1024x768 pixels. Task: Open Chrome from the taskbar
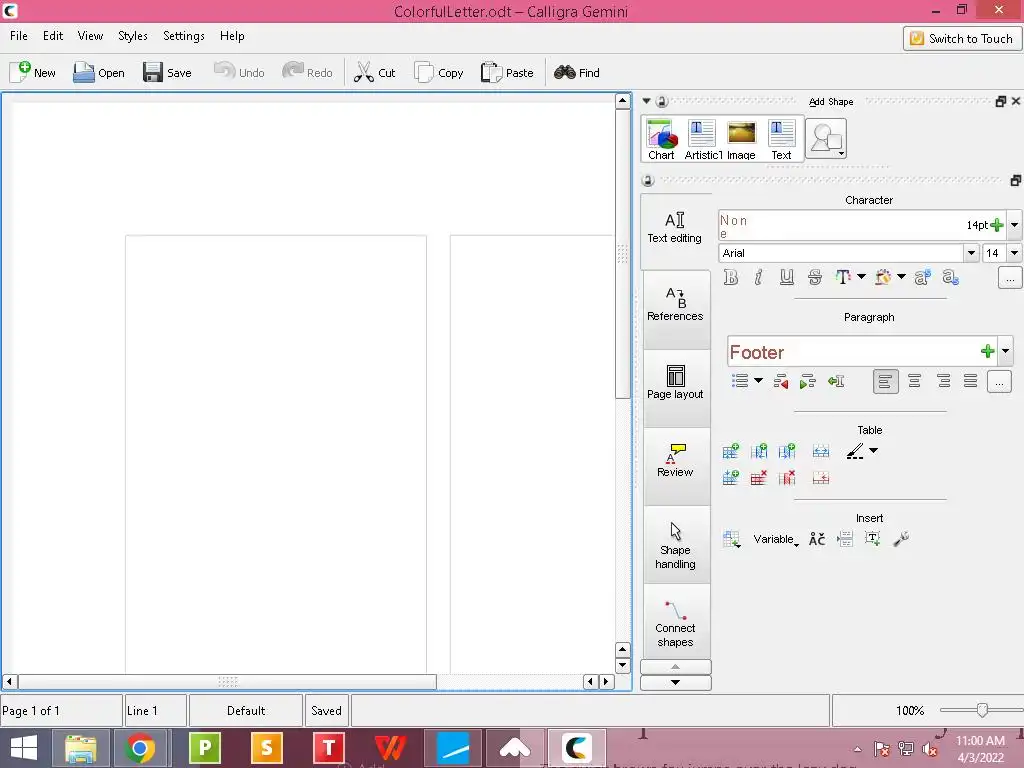[x=139, y=748]
